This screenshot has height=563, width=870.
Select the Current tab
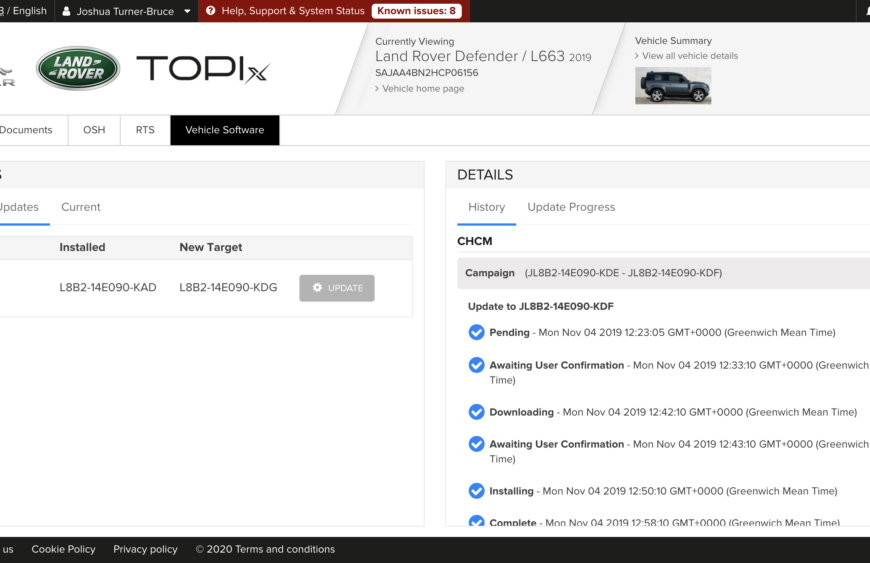81,207
